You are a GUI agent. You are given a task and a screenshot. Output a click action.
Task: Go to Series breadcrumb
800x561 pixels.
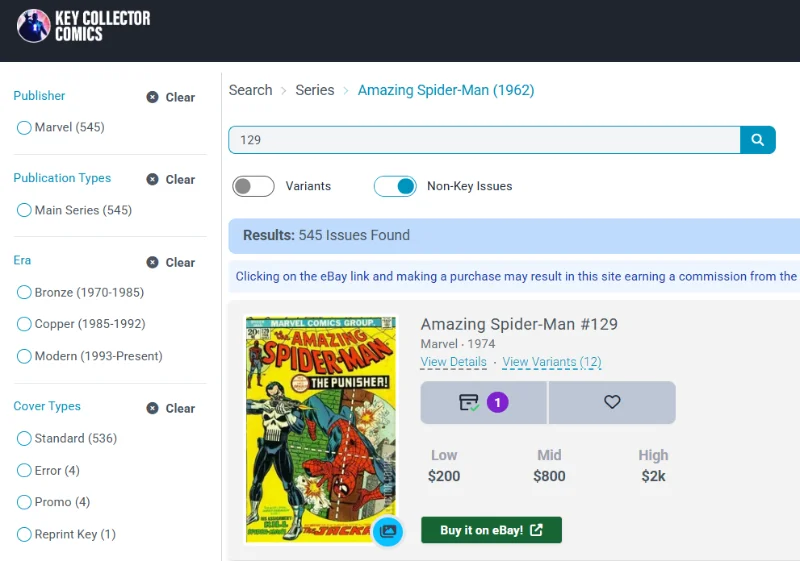pyautogui.click(x=315, y=90)
